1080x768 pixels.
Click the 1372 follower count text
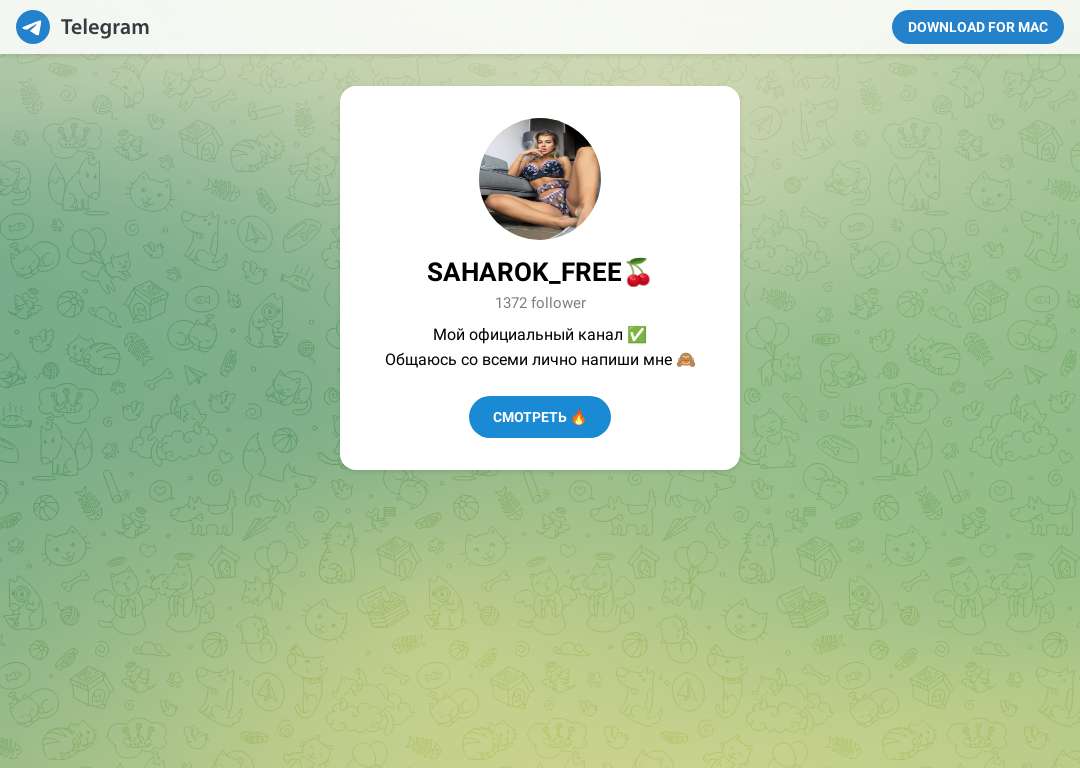(540, 303)
